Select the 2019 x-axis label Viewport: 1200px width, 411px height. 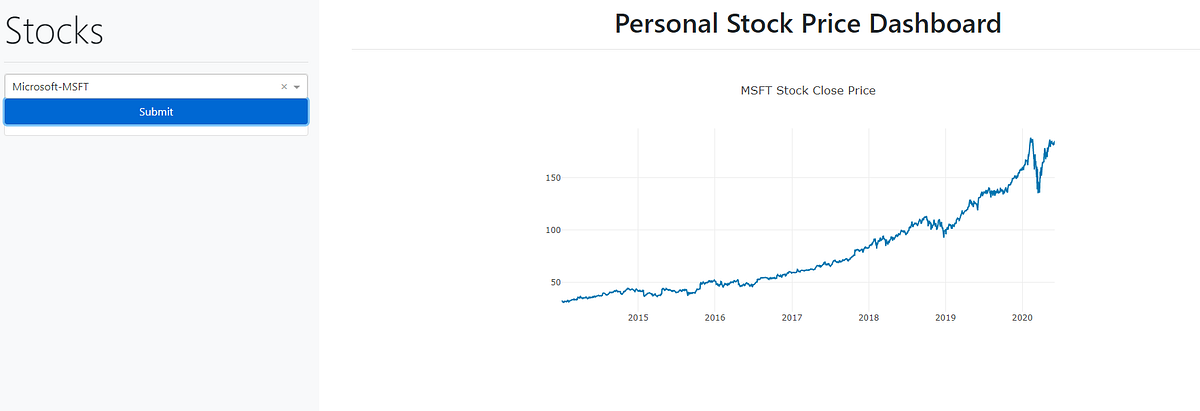945,318
